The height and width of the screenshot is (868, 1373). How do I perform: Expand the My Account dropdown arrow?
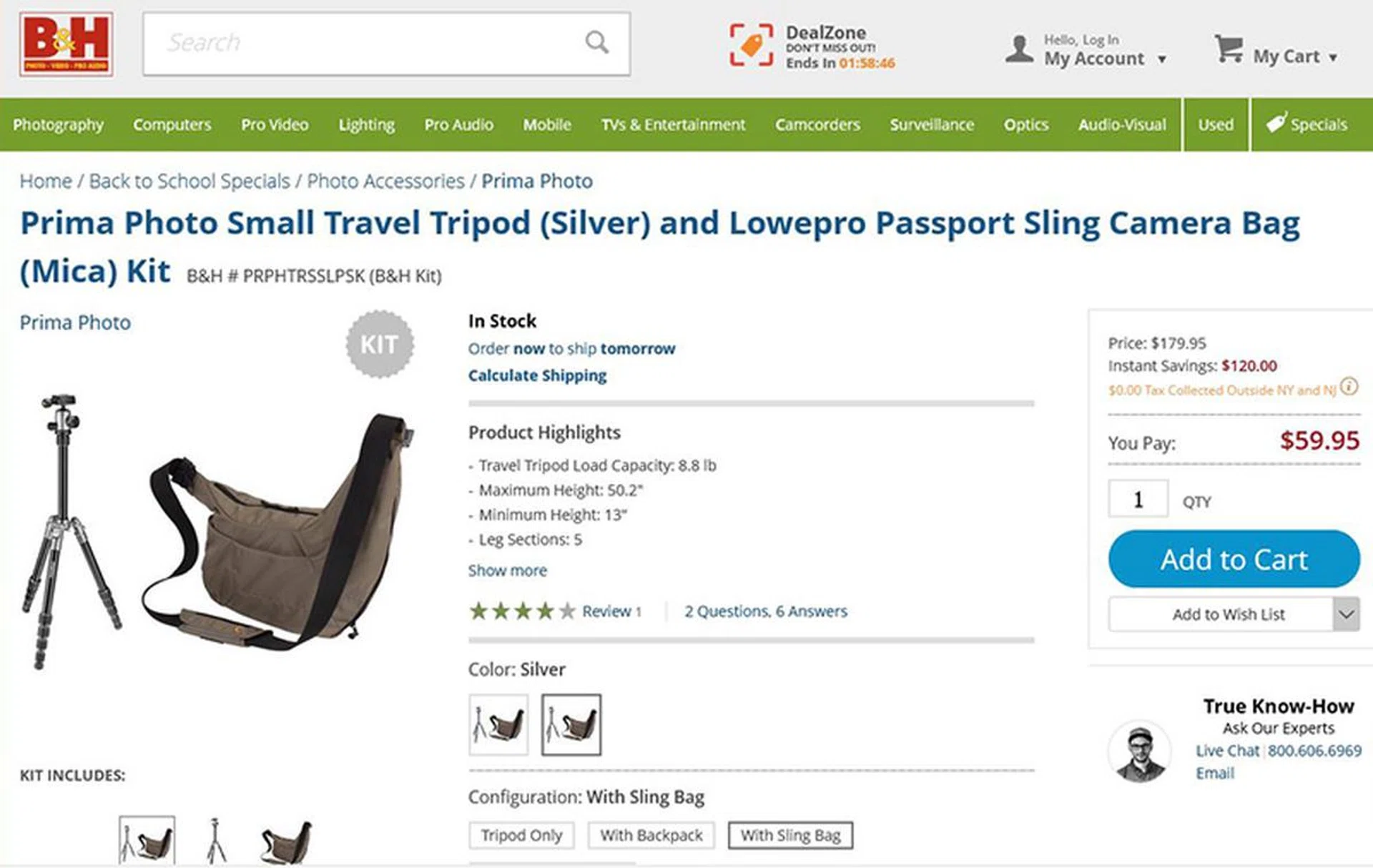[x=1162, y=59]
